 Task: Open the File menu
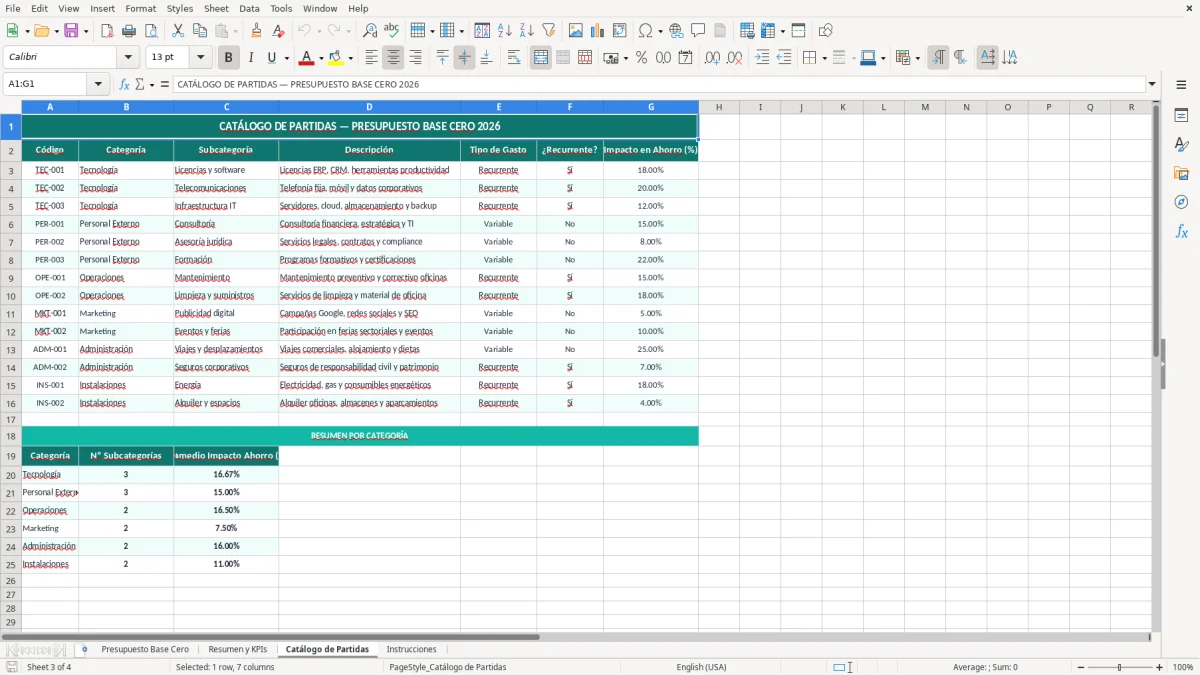click(12, 8)
